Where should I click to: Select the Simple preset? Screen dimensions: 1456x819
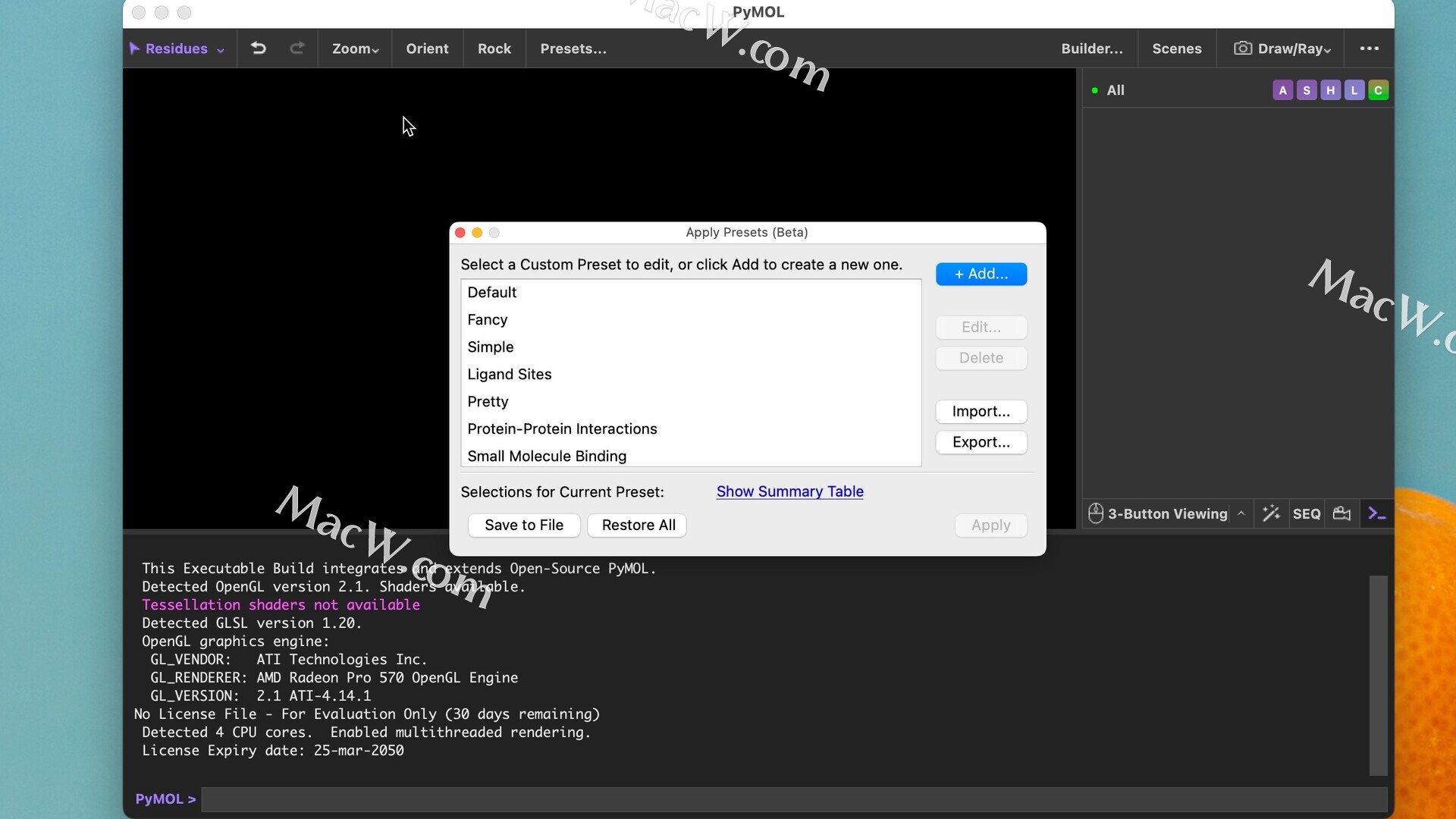pyautogui.click(x=691, y=347)
